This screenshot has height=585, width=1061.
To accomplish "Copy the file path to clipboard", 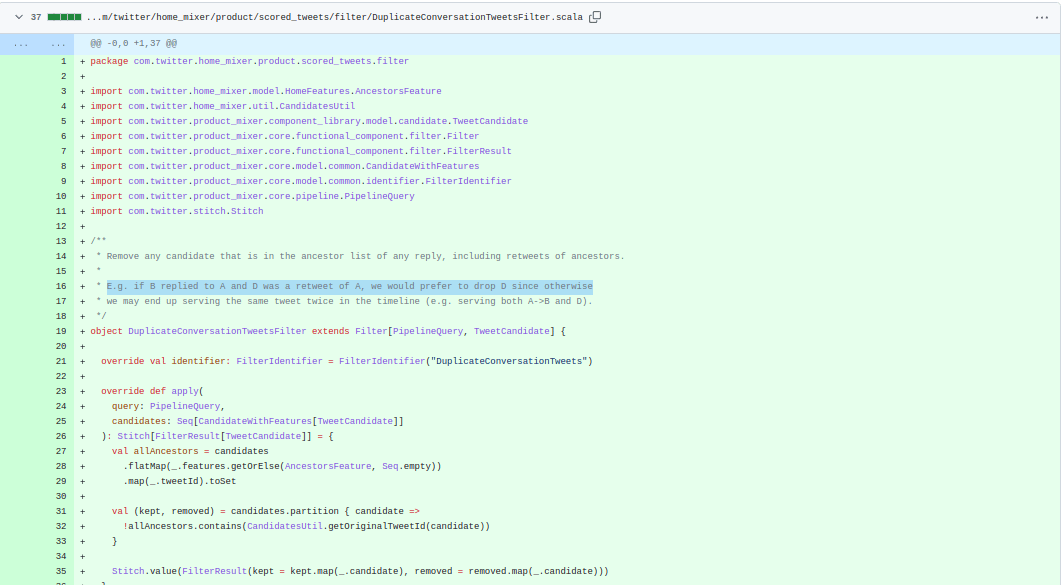I will pyautogui.click(x=595, y=17).
